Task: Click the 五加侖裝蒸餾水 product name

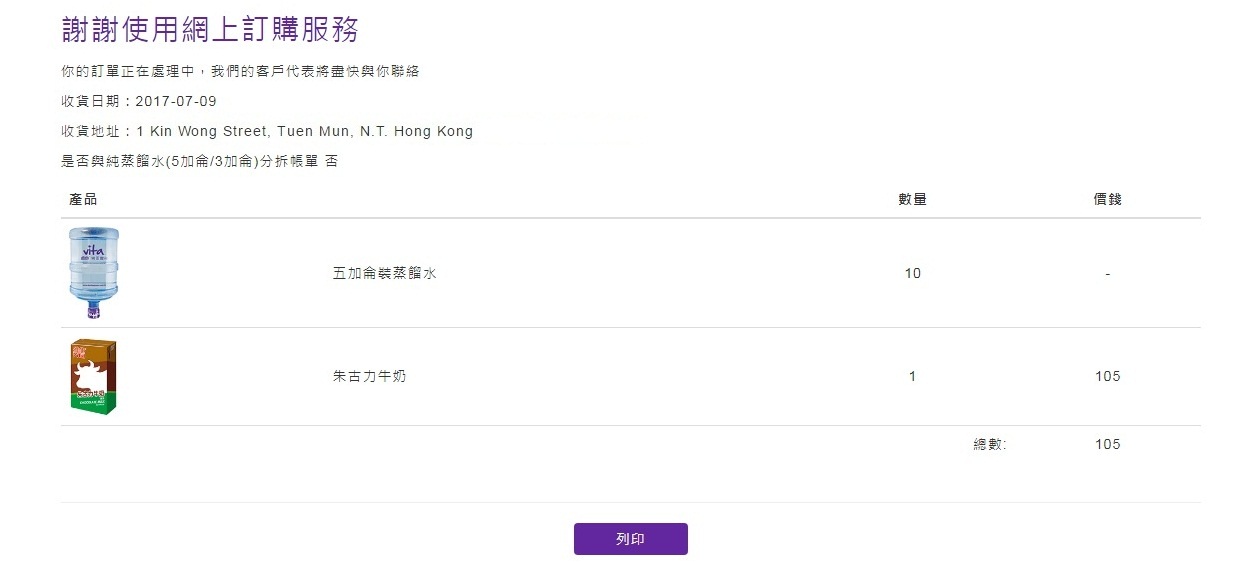Action: (384, 273)
